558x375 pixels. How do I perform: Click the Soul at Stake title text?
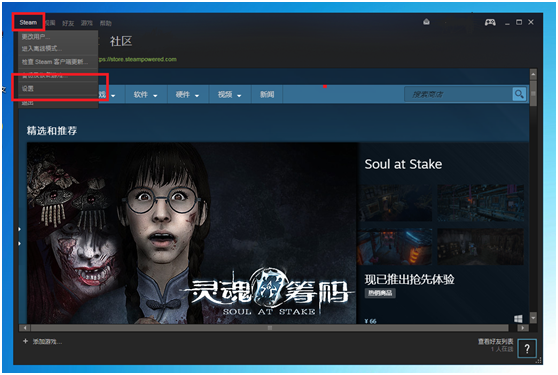coord(403,164)
